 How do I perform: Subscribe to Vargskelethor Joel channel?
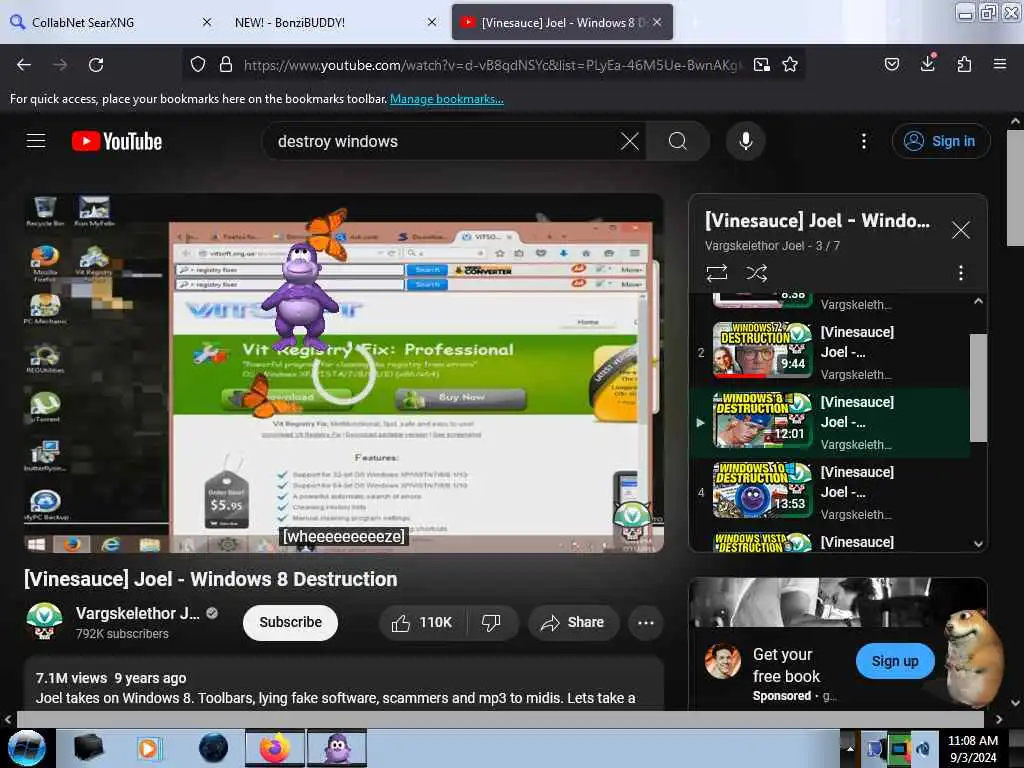[x=291, y=622]
